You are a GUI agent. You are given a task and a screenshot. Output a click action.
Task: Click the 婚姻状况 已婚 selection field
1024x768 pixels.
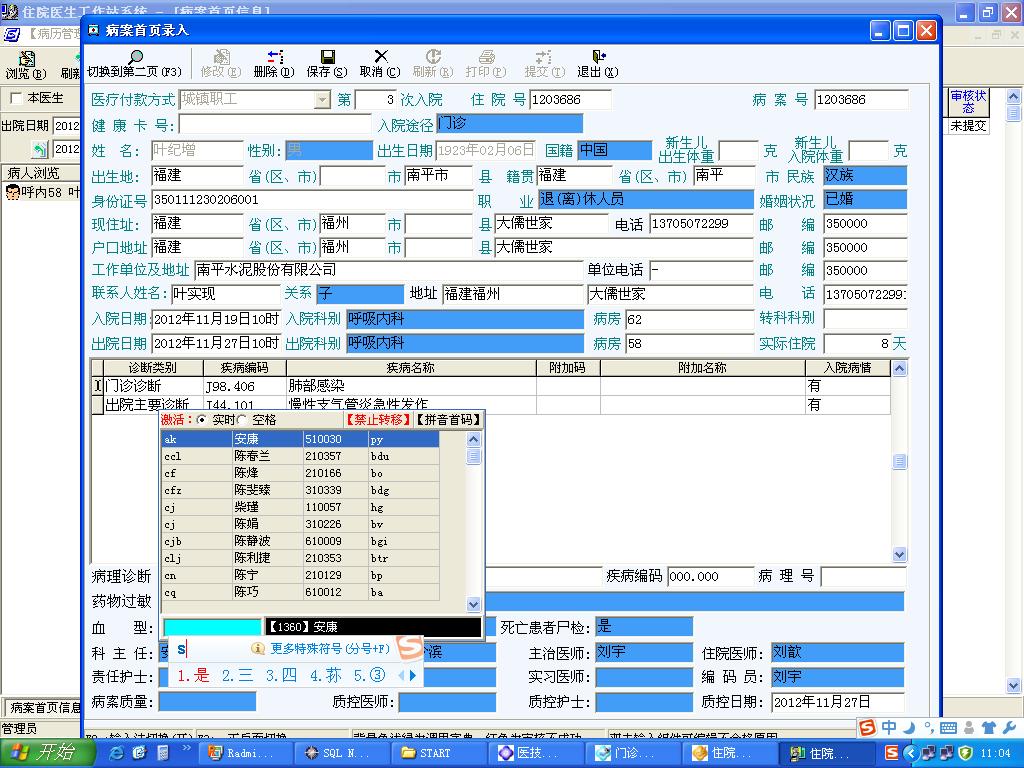(x=865, y=199)
